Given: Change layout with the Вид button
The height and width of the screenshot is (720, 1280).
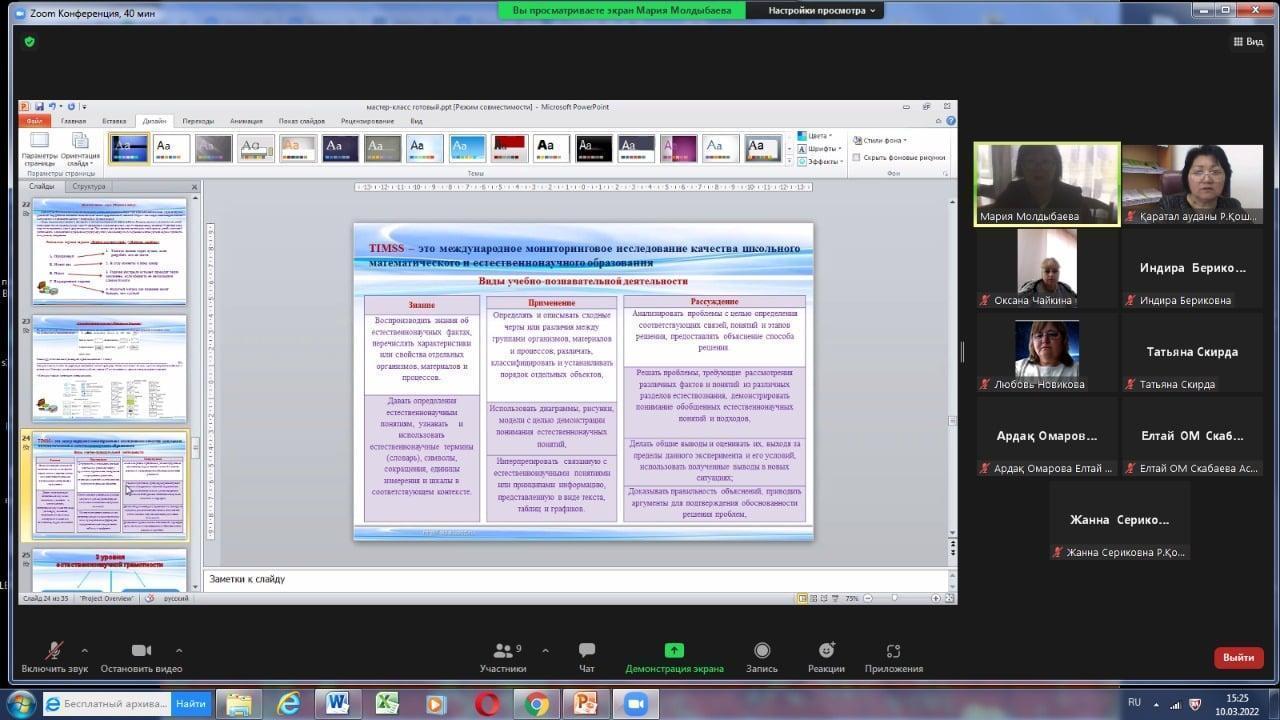Looking at the screenshot, I should (x=1247, y=41).
